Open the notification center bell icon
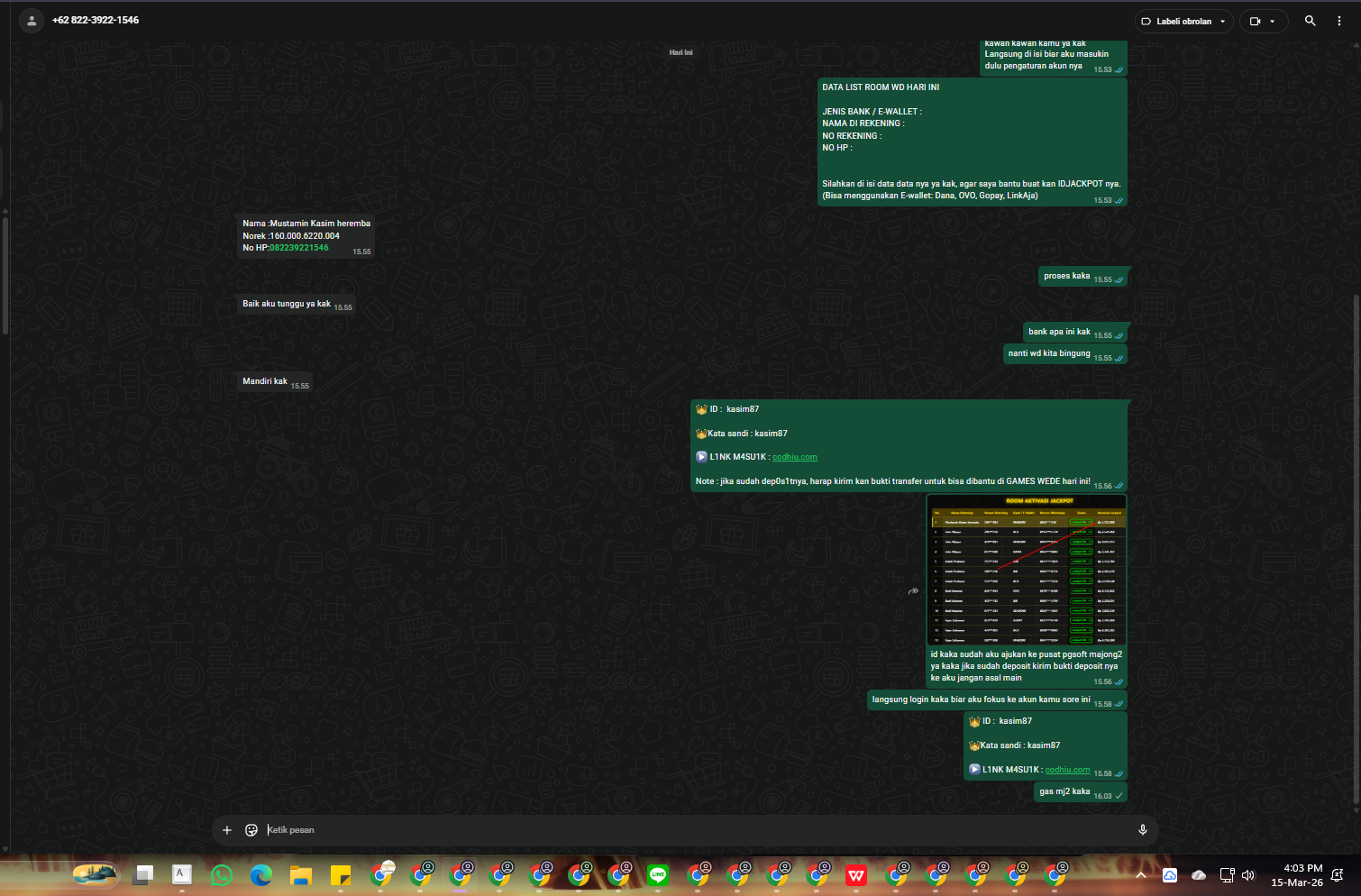This screenshot has width=1361, height=896. (1338, 875)
